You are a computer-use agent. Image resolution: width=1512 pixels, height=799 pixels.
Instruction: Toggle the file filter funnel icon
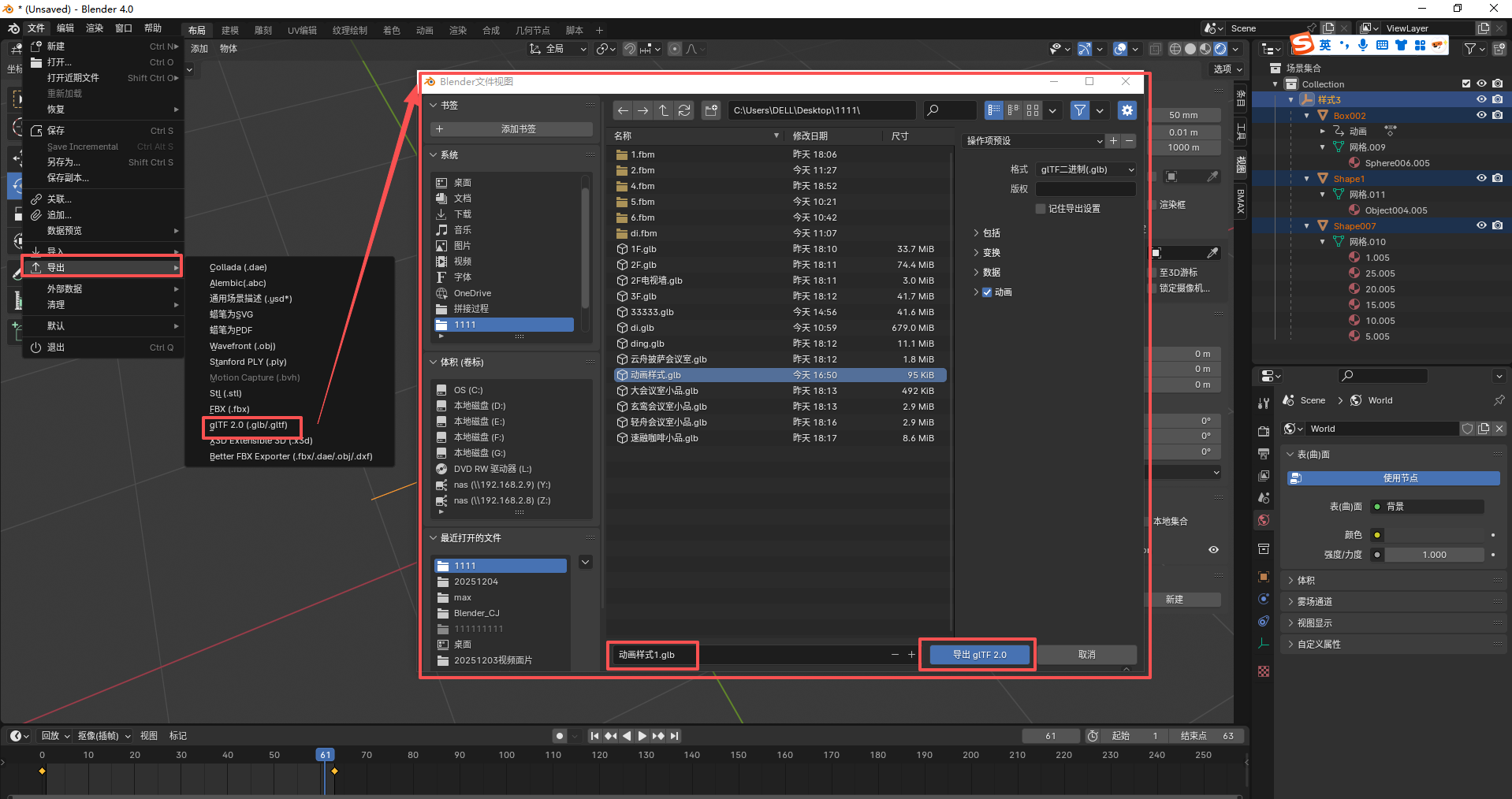(1079, 110)
